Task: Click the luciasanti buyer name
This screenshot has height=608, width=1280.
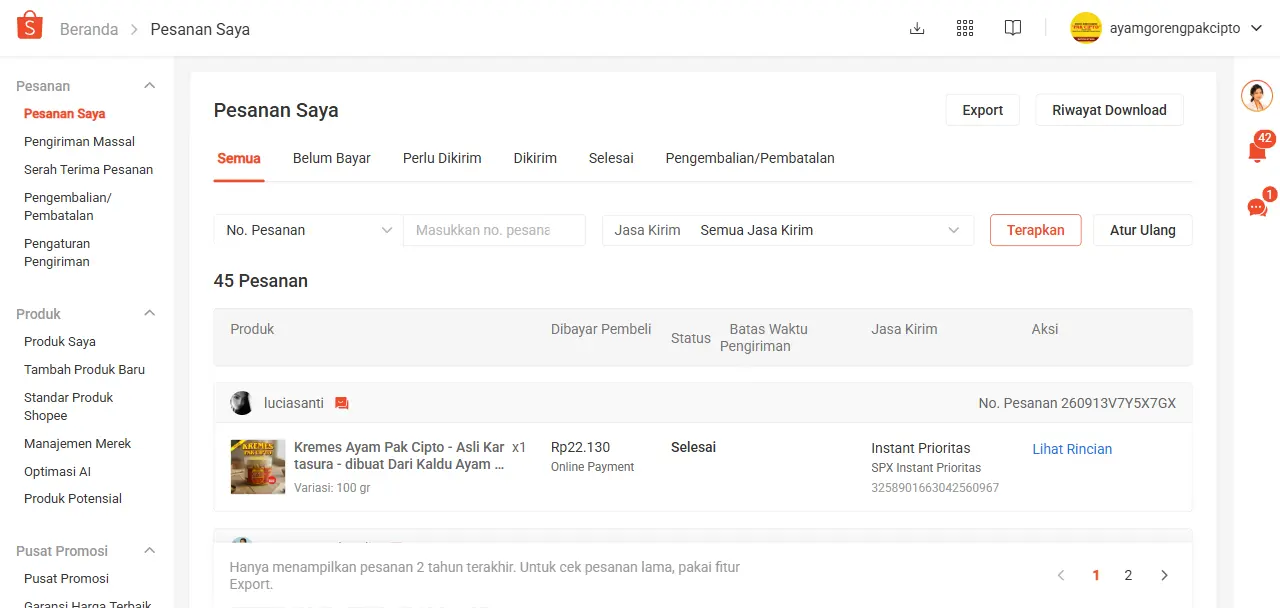Action: click(294, 403)
